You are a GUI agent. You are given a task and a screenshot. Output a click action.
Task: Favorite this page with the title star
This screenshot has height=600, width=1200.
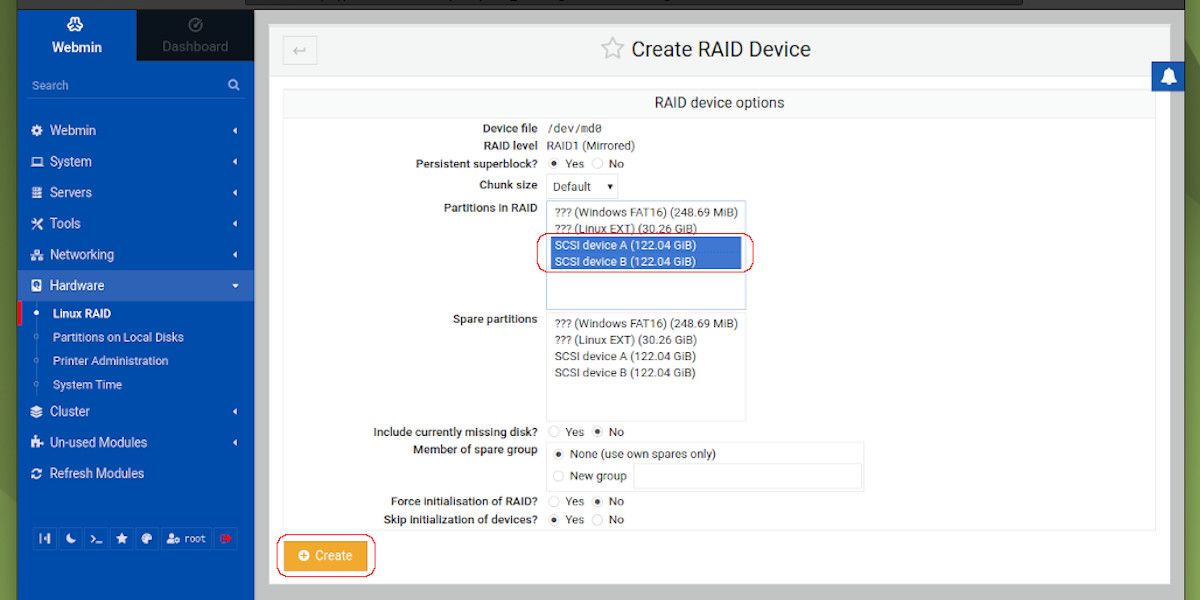(612, 47)
